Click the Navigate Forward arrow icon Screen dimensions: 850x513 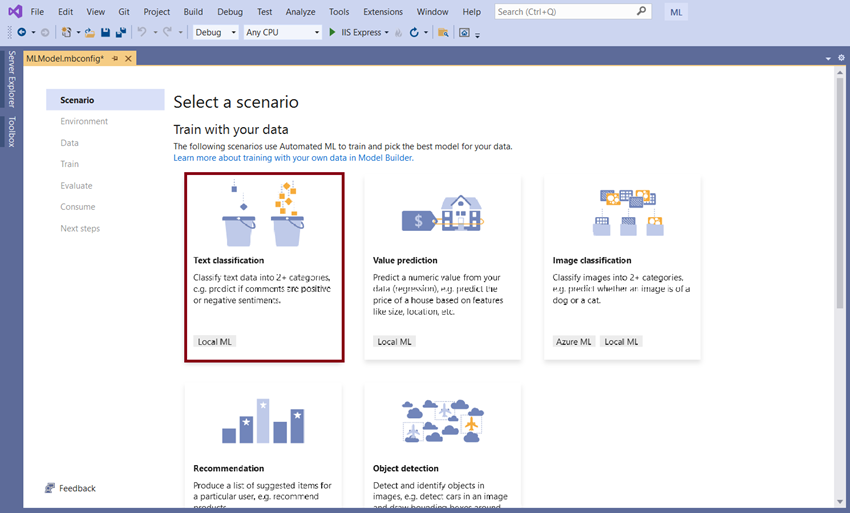coord(45,33)
